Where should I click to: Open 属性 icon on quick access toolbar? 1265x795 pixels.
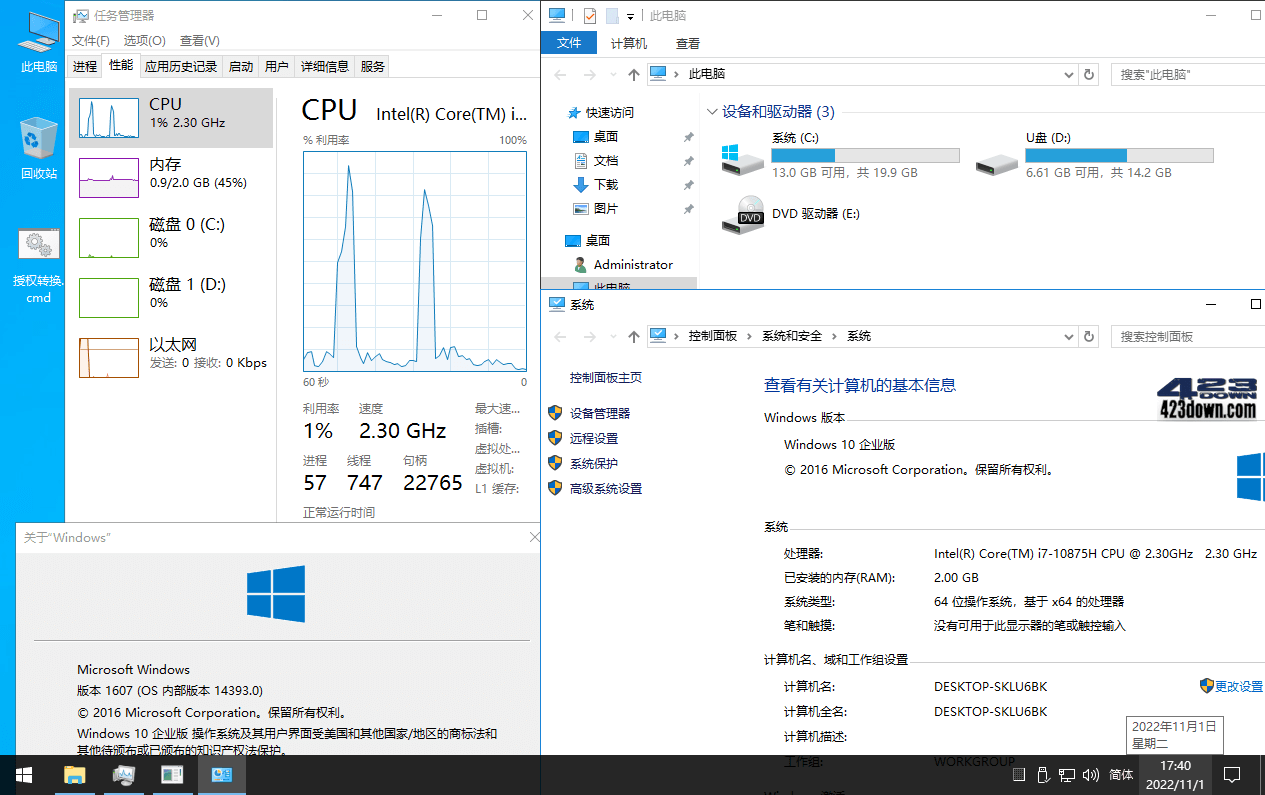point(590,16)
